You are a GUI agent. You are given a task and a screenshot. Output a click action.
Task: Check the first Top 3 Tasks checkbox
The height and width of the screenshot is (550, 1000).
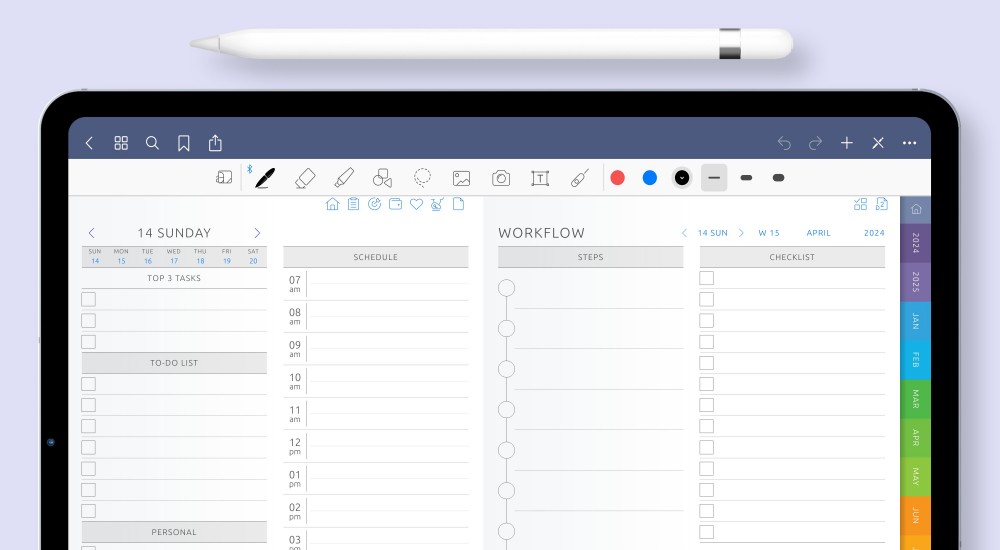point(89,299)
